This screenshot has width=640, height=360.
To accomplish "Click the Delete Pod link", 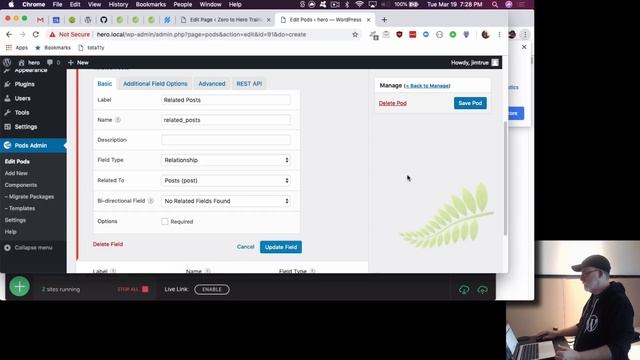I will click(x=393, y=103).
